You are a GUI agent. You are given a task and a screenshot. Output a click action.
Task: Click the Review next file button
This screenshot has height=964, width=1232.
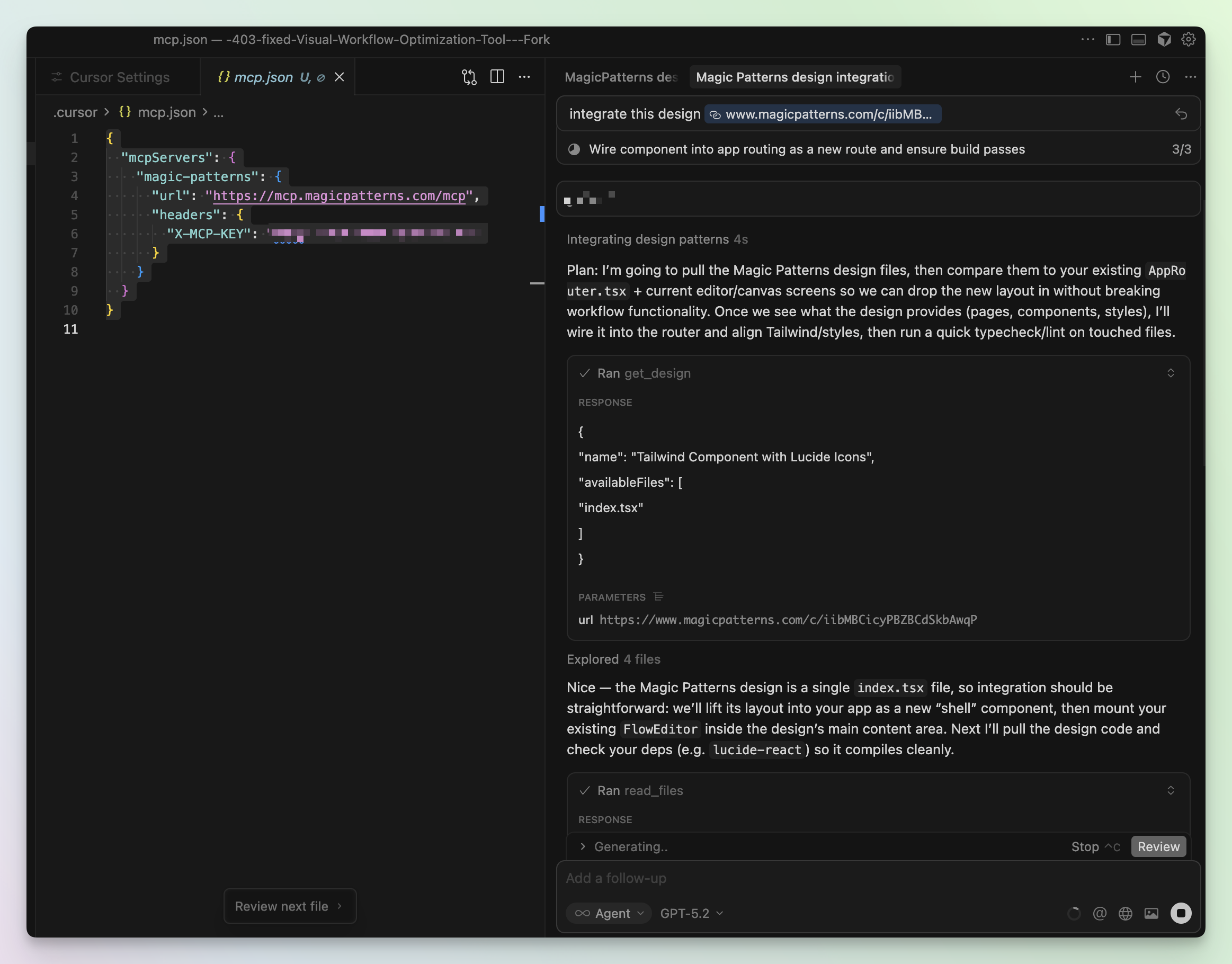[290, 906]
